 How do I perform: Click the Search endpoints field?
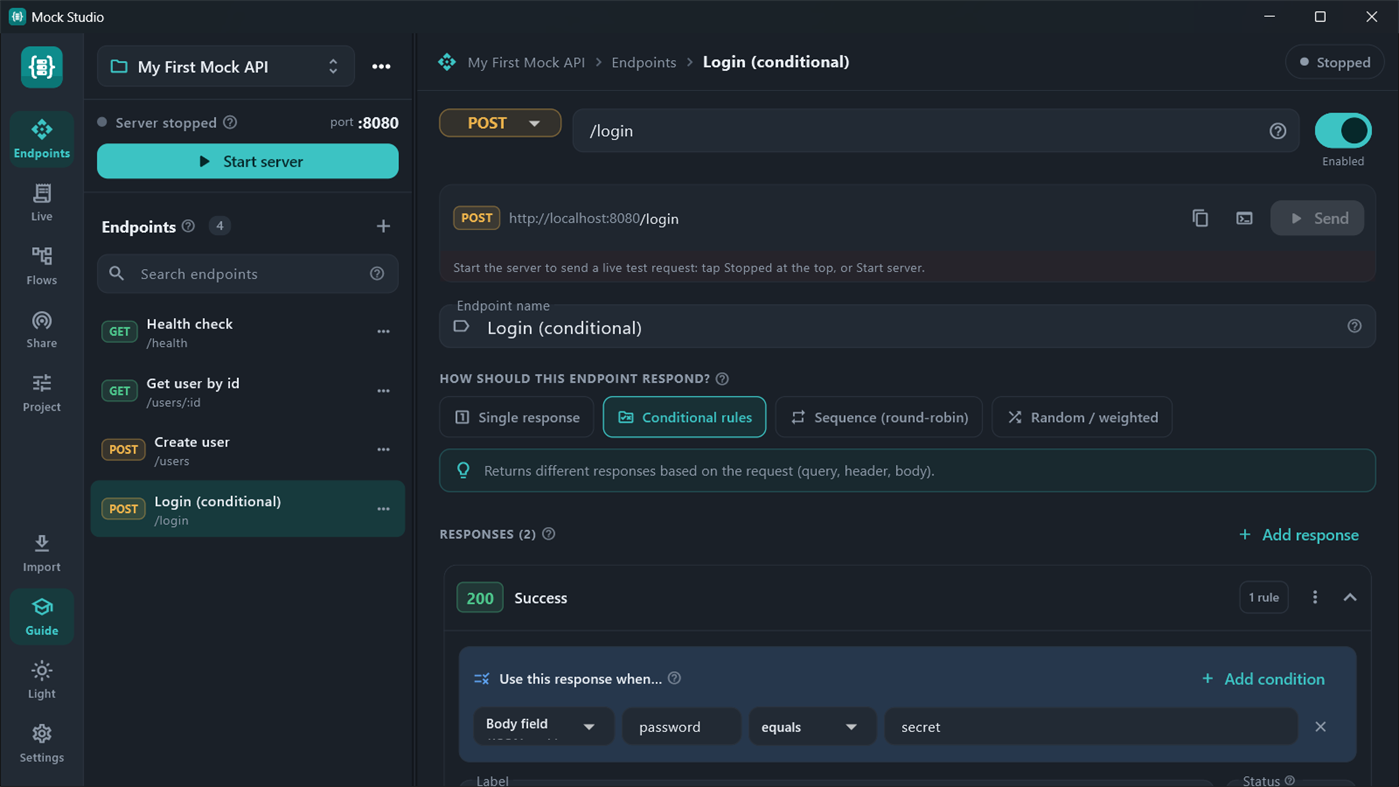248,274
